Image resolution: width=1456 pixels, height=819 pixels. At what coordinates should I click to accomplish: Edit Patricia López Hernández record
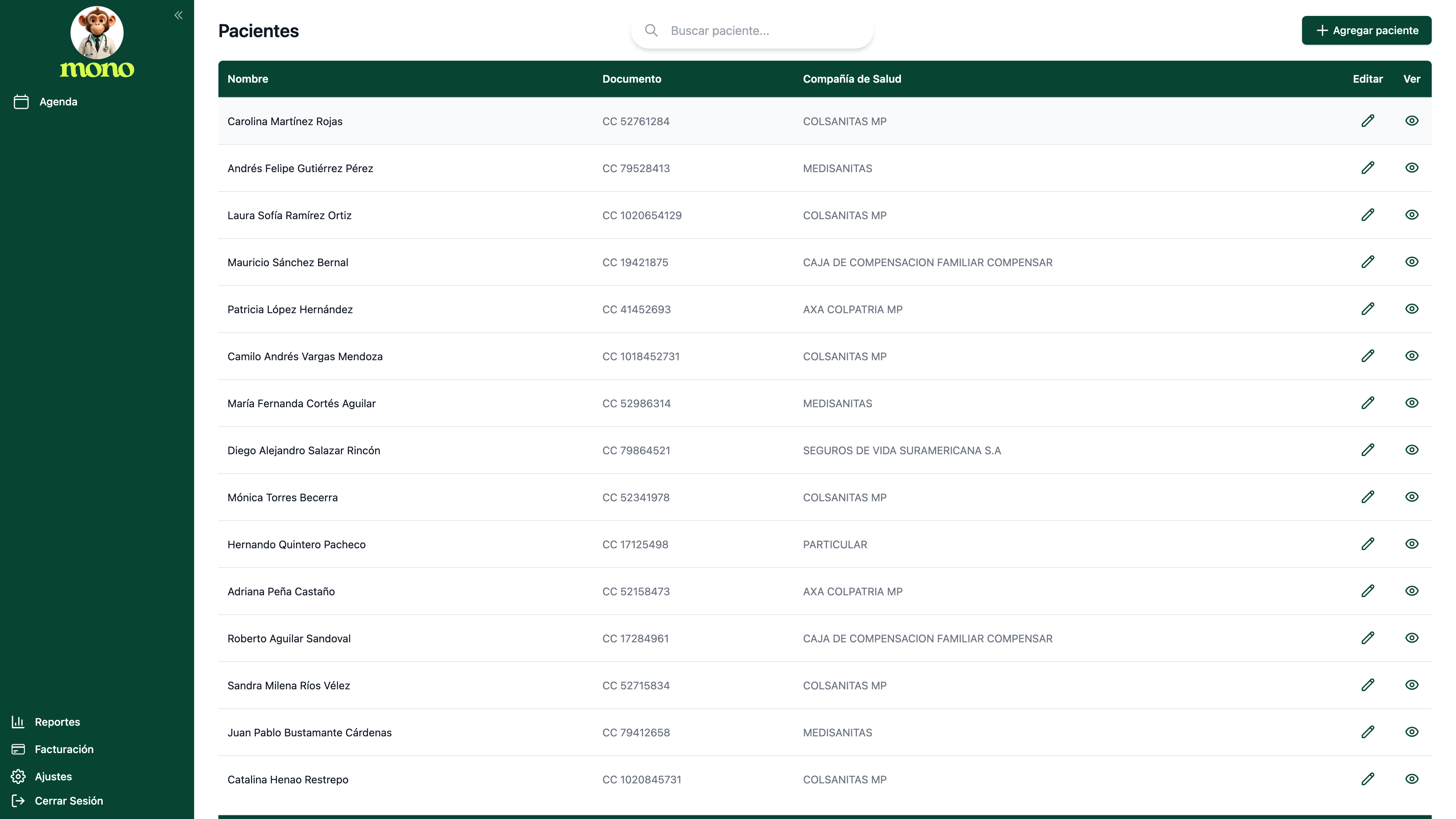(1367, 309)
